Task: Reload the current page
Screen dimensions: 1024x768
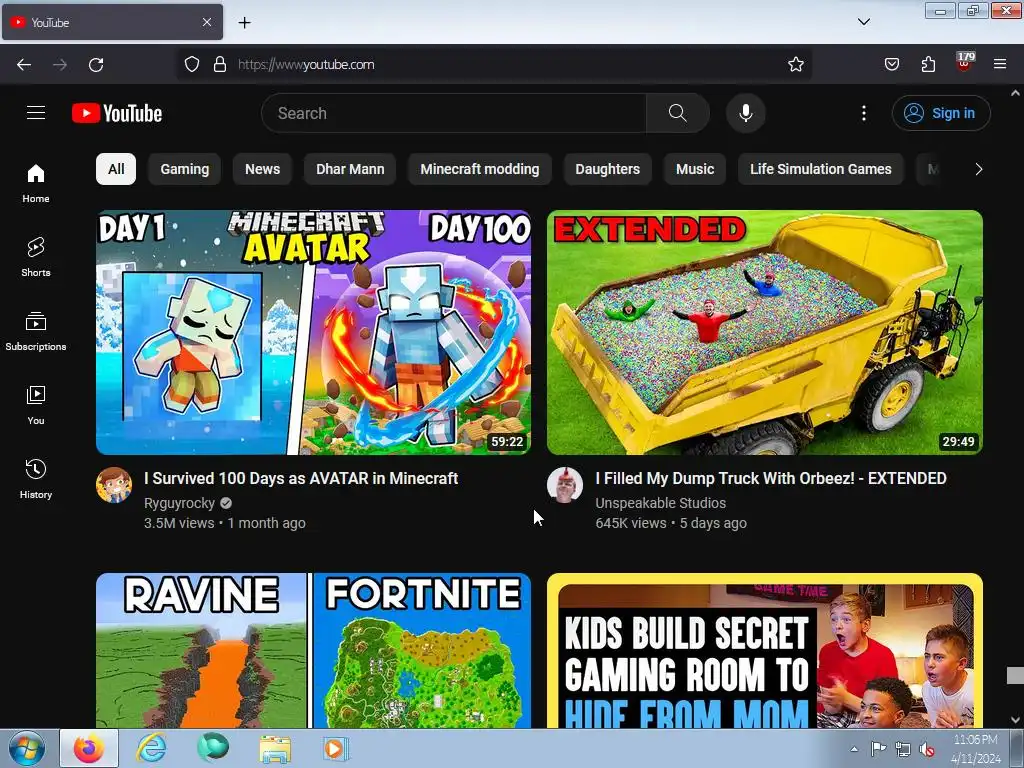Action: click(x=96, y=64)
